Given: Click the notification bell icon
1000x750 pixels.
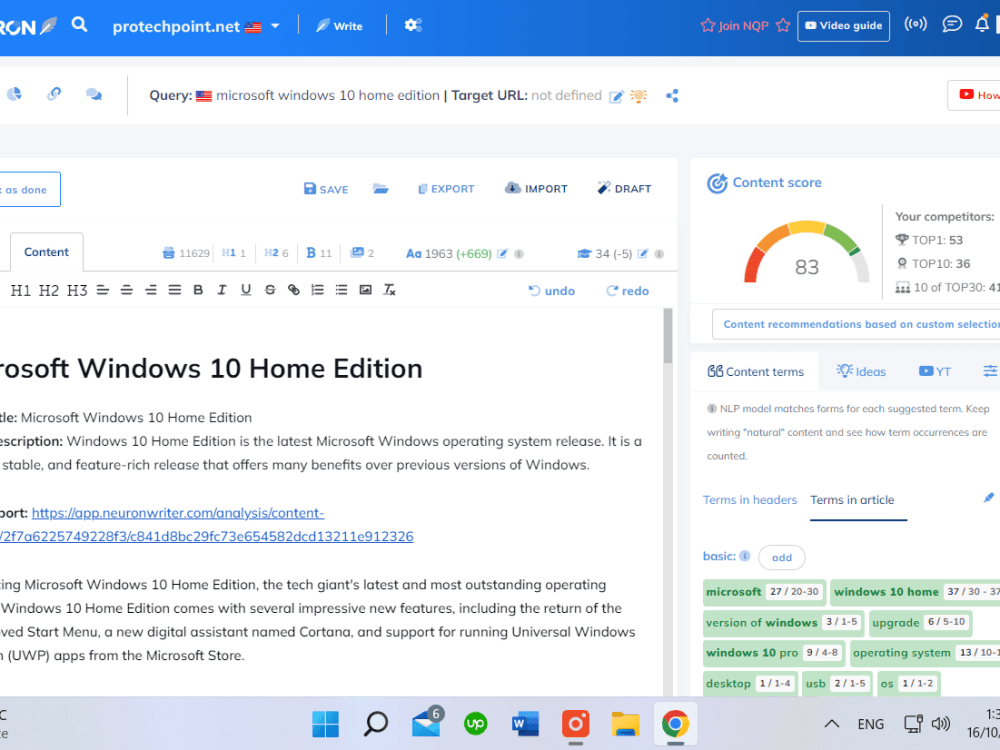Looking at the screenshot, I should click(x=982, y=24).
